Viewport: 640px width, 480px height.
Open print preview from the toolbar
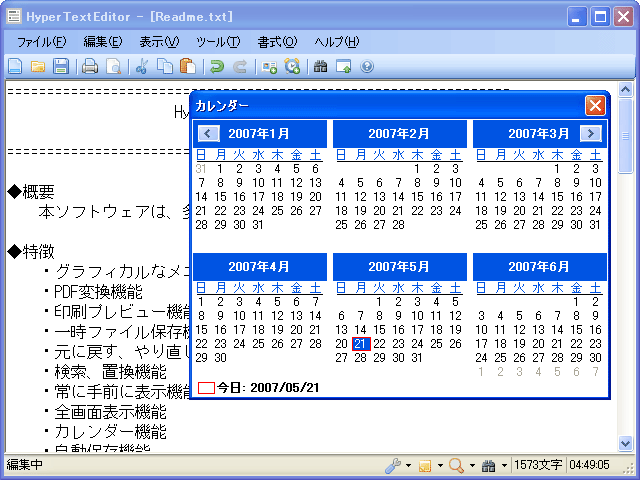114,67
